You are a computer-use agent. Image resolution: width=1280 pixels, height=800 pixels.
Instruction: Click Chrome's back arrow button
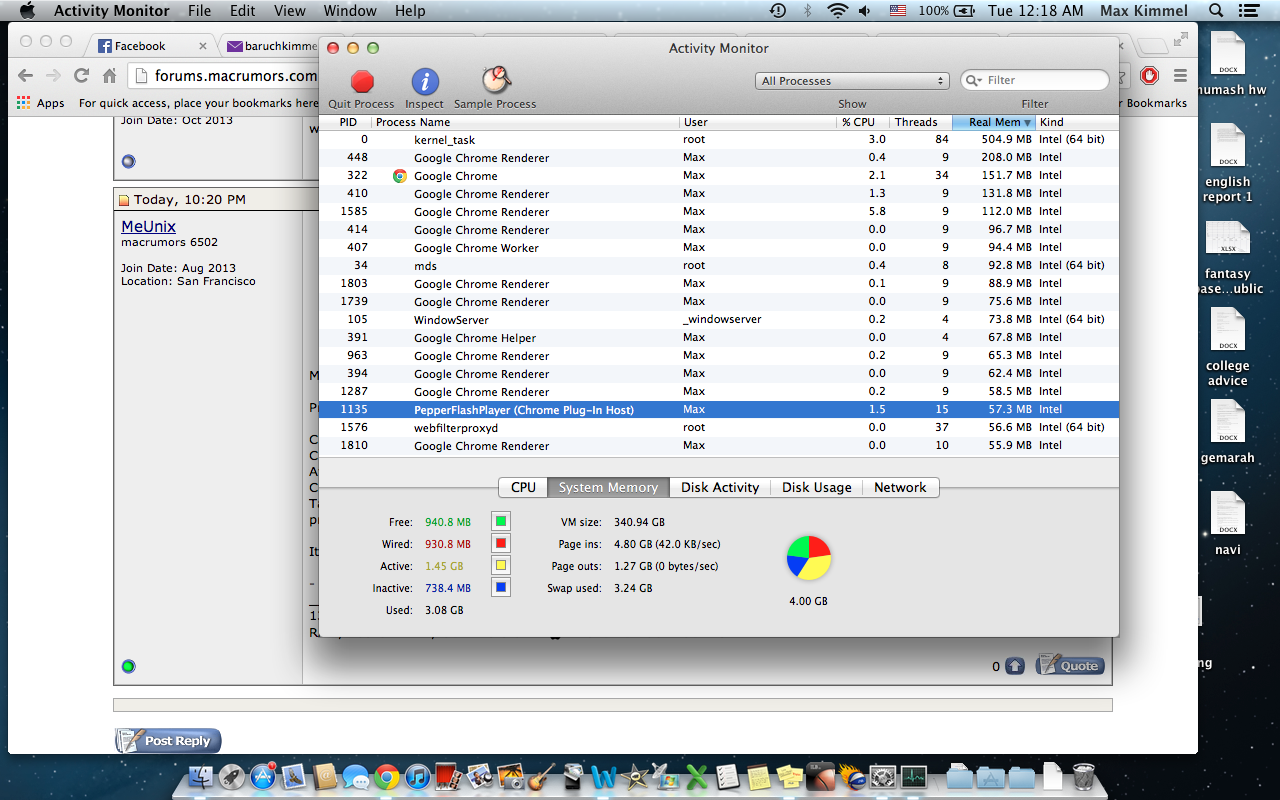point(26,75)
